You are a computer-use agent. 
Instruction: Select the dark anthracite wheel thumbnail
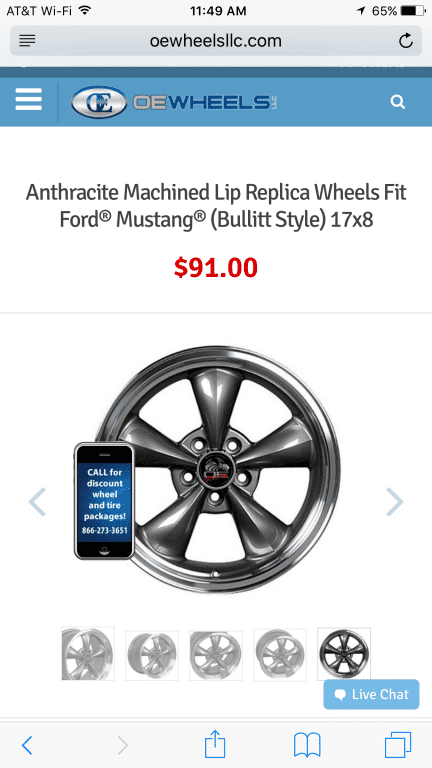click(344, 654)
